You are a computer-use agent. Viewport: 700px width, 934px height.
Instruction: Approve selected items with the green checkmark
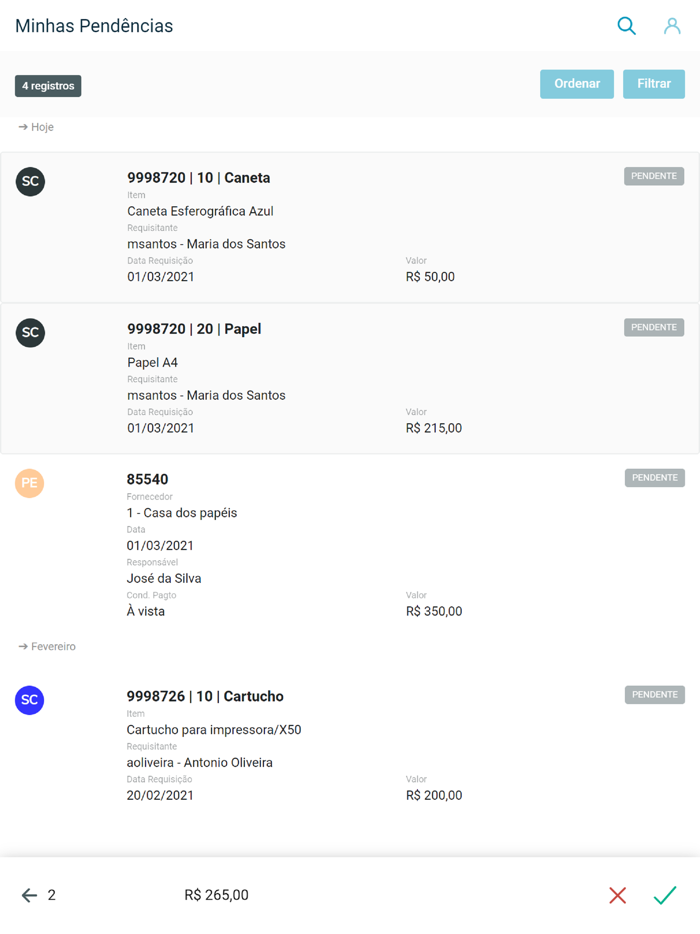click(x=664, y=895)
